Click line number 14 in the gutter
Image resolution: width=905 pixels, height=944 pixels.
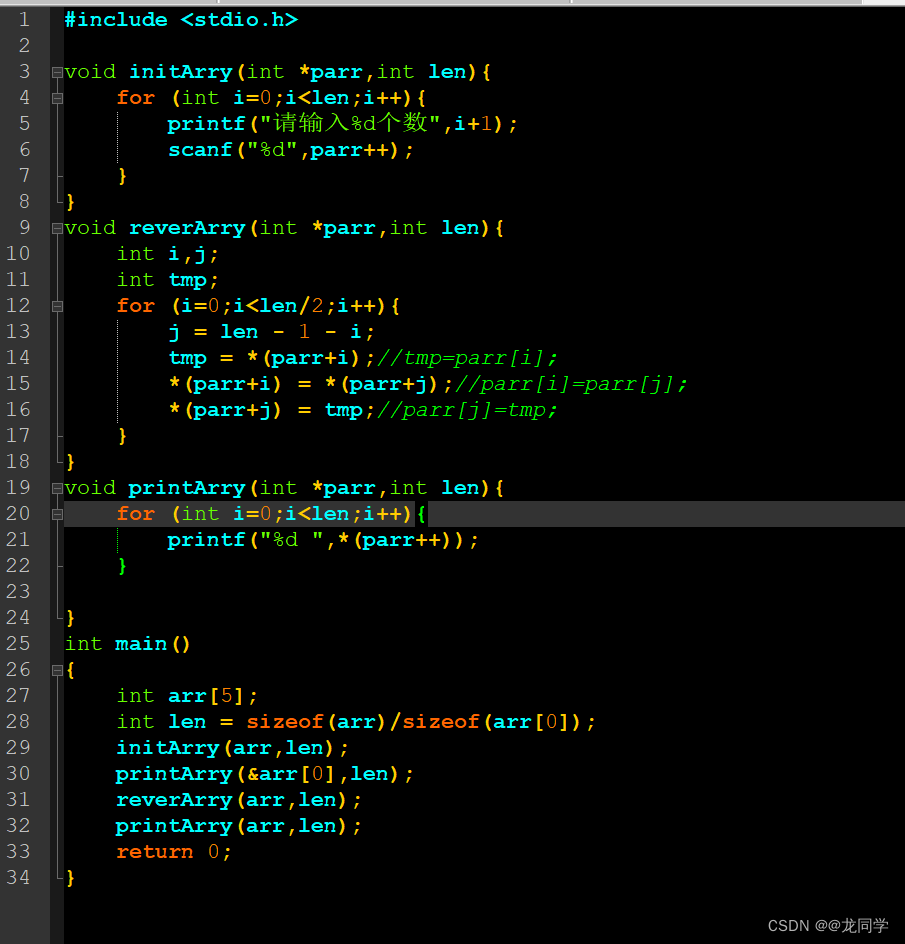point(18,358)
